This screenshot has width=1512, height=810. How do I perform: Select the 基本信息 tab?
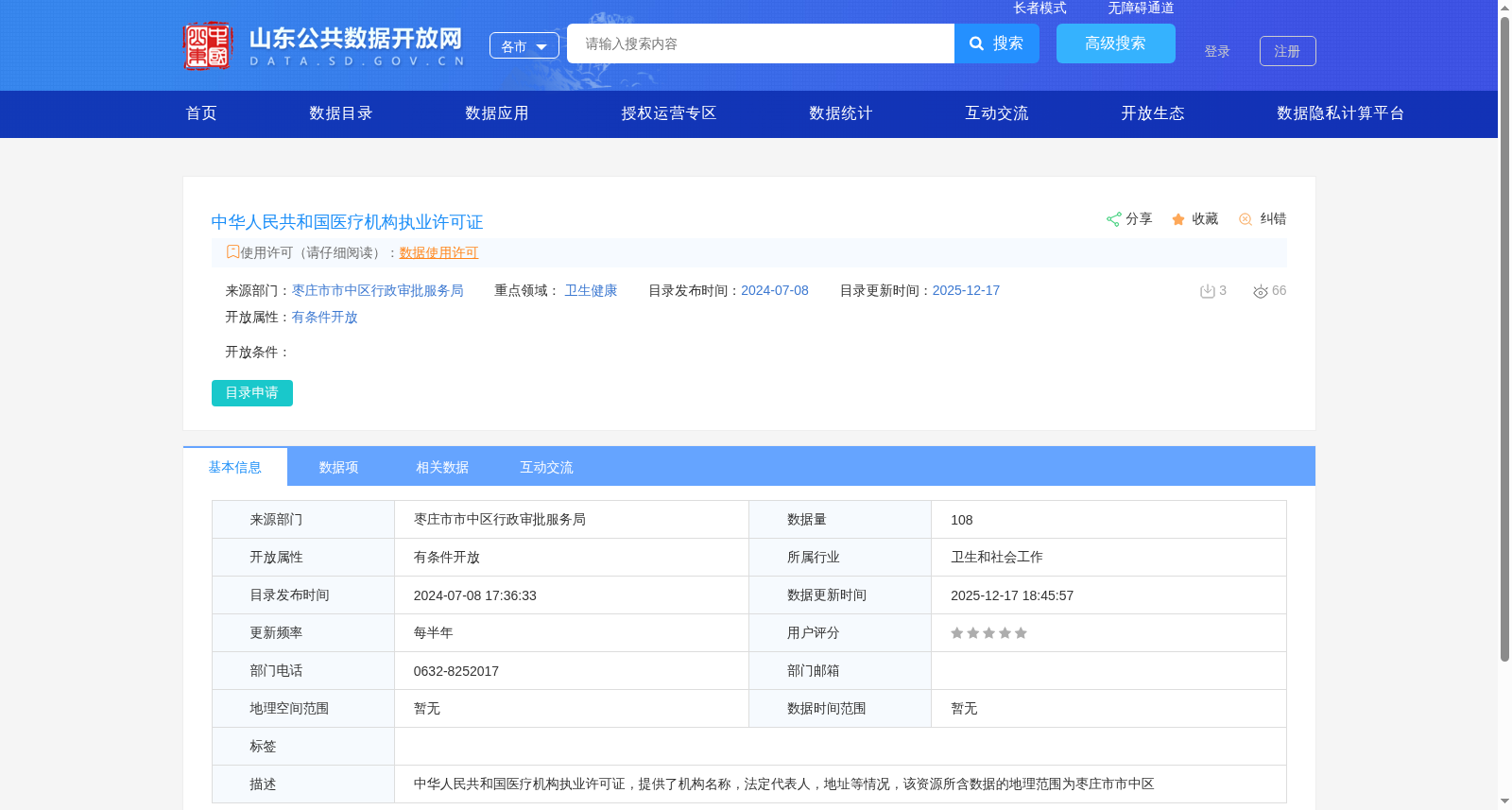point(235,467)
